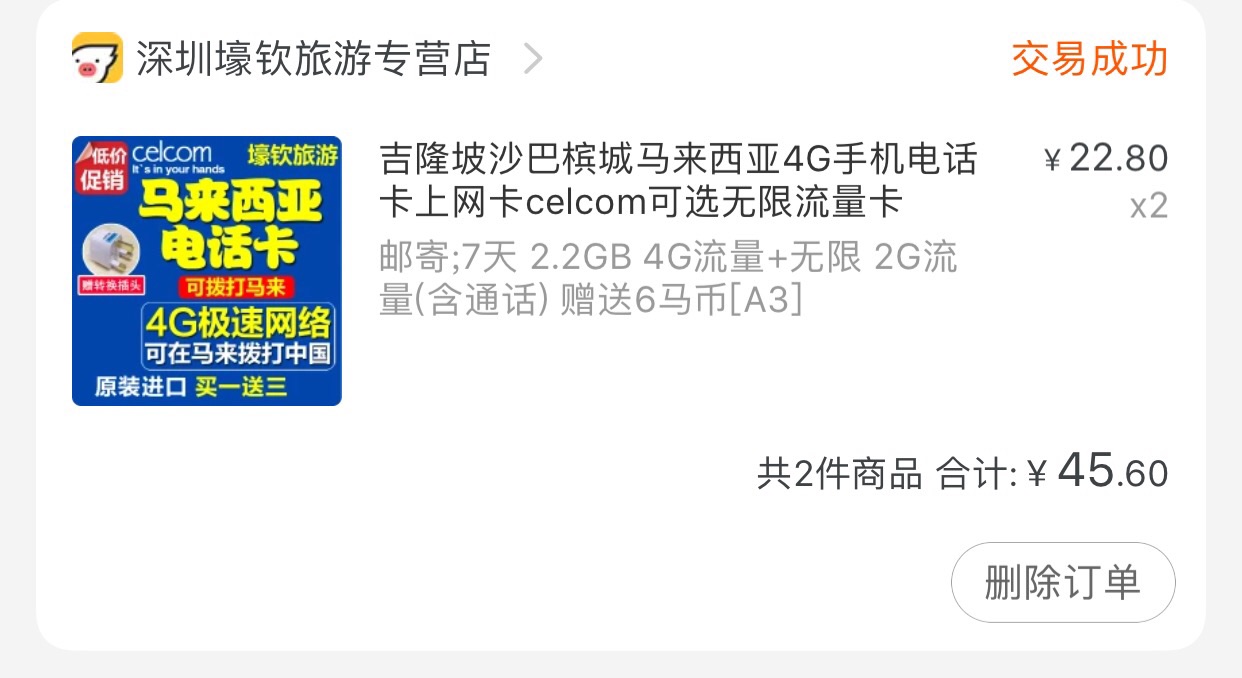Tap the 4G极速网络 banner on the image
Screen dimensions: 1242x678
(x=237, y=323)
